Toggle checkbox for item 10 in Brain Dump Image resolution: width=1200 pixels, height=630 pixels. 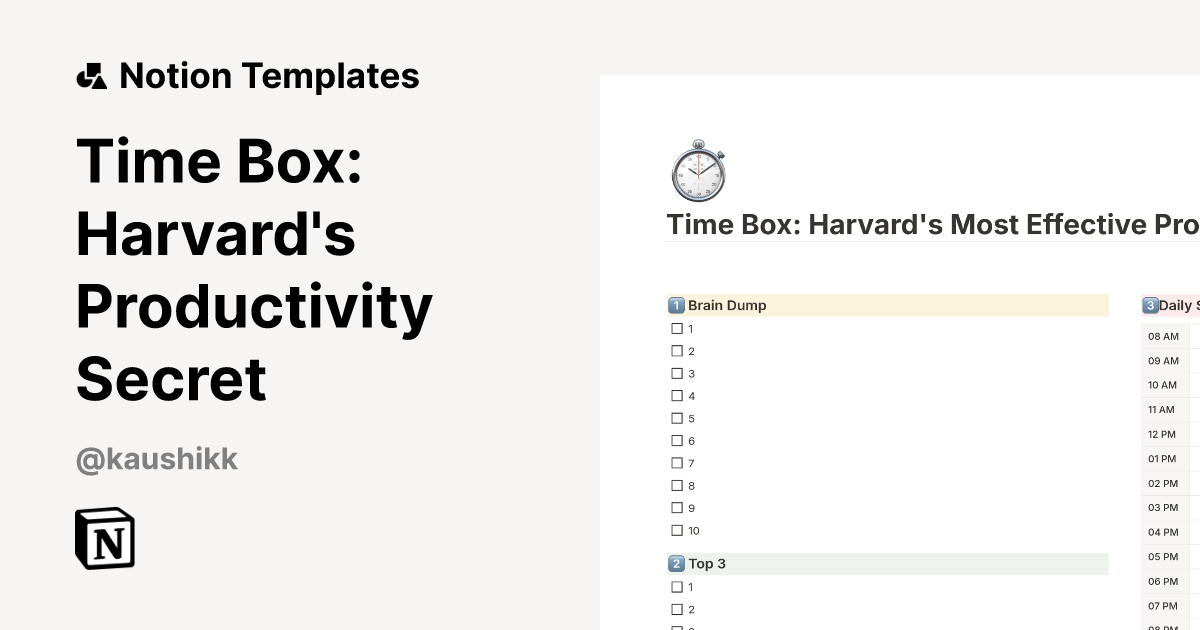click(x=677, y=530)
